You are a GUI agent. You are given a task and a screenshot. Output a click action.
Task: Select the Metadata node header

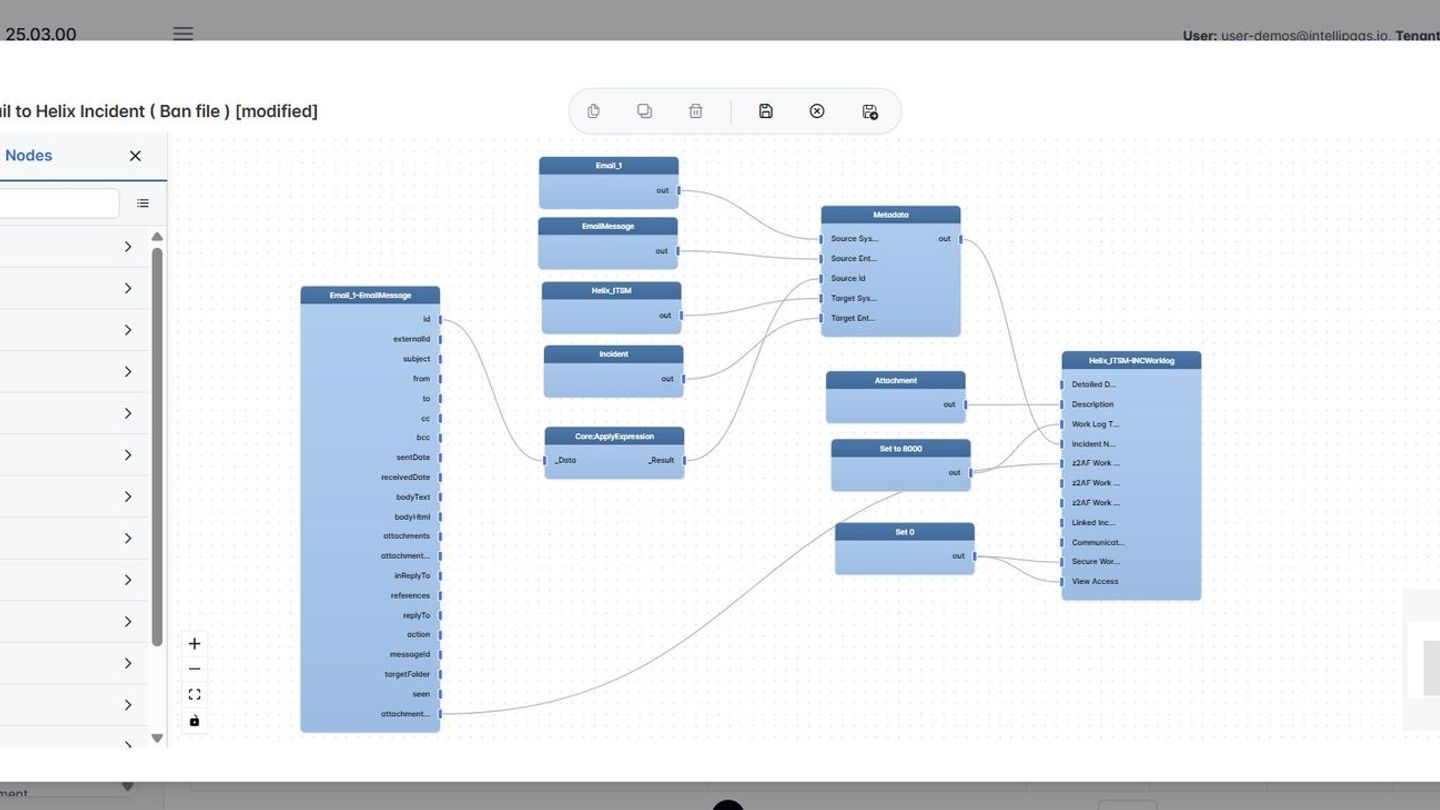[891, 216]
